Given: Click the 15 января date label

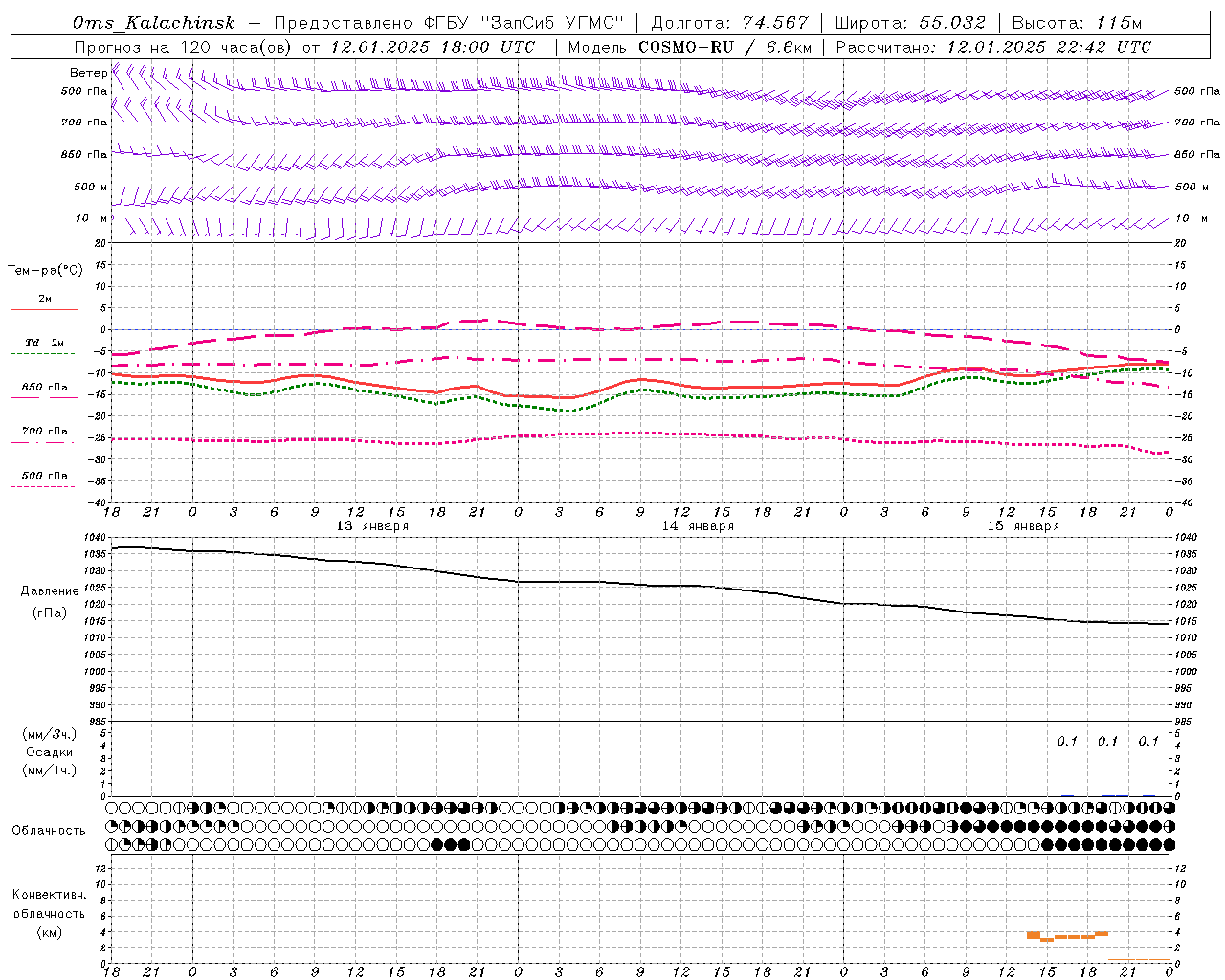Looking at the screenshot, I should 1023,526.
